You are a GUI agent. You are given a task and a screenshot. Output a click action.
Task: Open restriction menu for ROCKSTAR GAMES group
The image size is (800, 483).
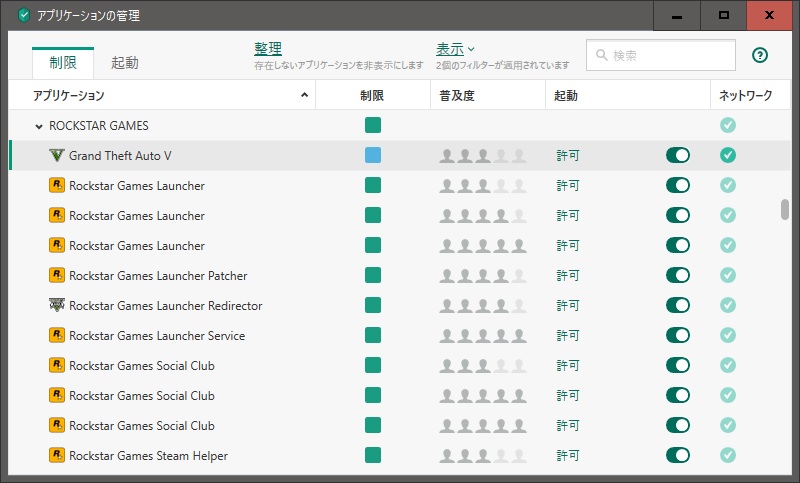pos(373,125)
